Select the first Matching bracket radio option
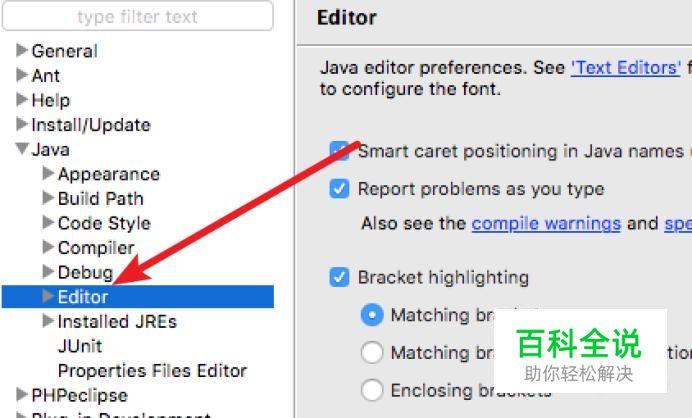 pyautogui.click(x=372, y=315)
